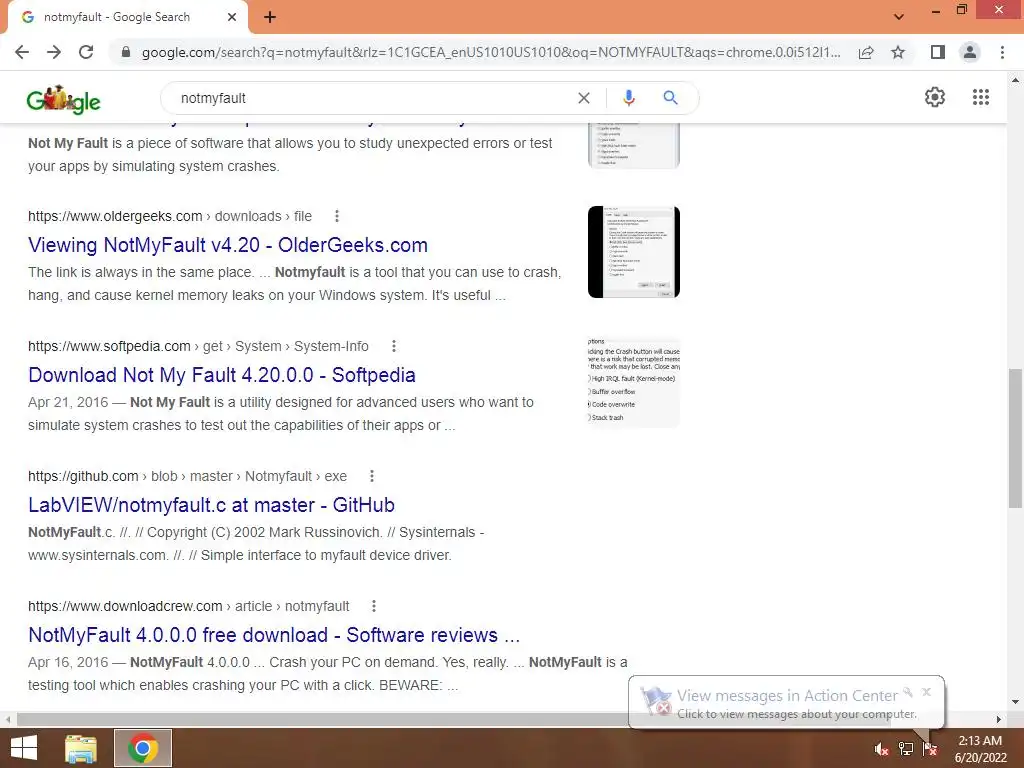Submit search with the magnifier icon
Viewport: 1024px width, 768px height.
(670, 98)
